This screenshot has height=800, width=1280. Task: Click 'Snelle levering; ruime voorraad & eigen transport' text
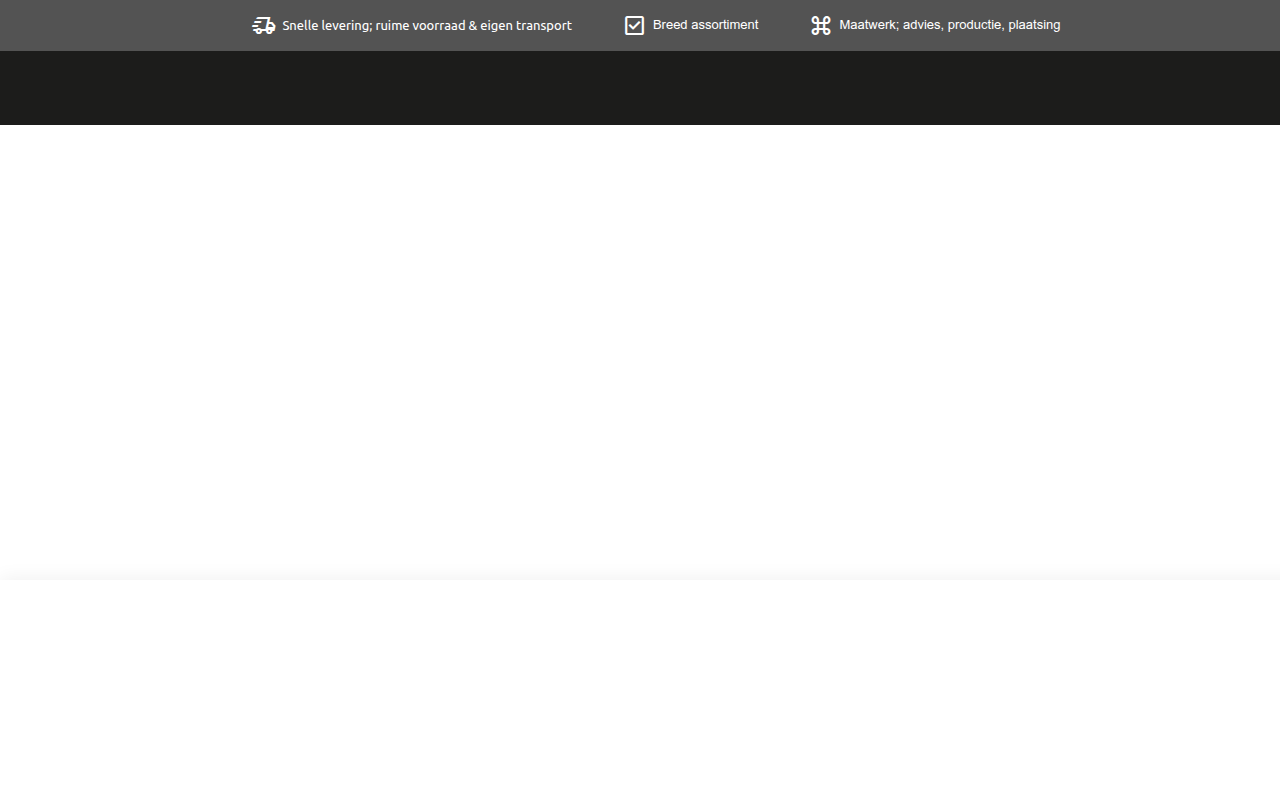coord(427,26)
